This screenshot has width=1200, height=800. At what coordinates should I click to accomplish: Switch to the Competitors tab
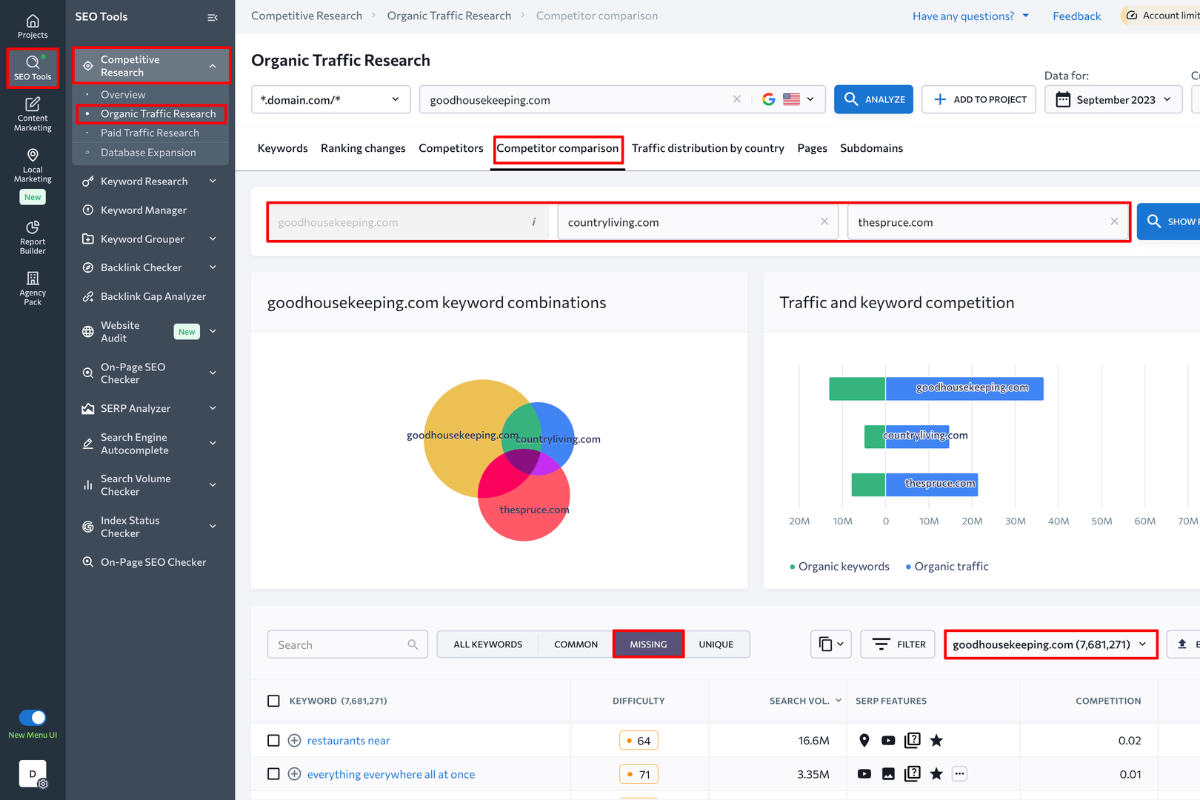(x=450, y=147)
